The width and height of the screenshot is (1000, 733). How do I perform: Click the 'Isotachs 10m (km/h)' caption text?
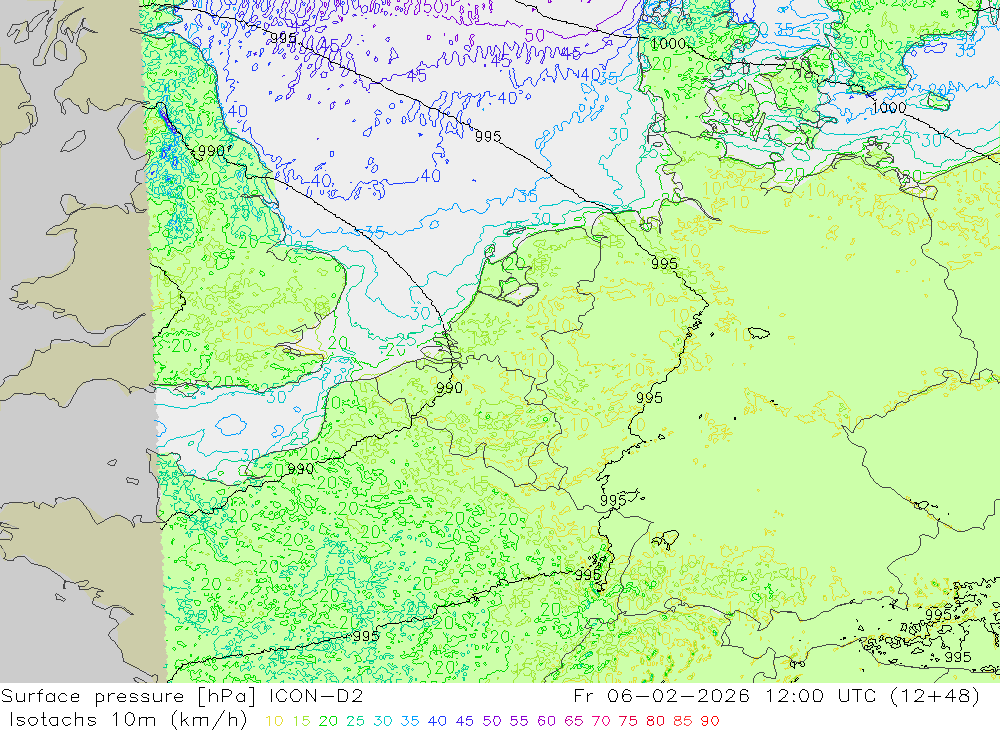point(128,720)
